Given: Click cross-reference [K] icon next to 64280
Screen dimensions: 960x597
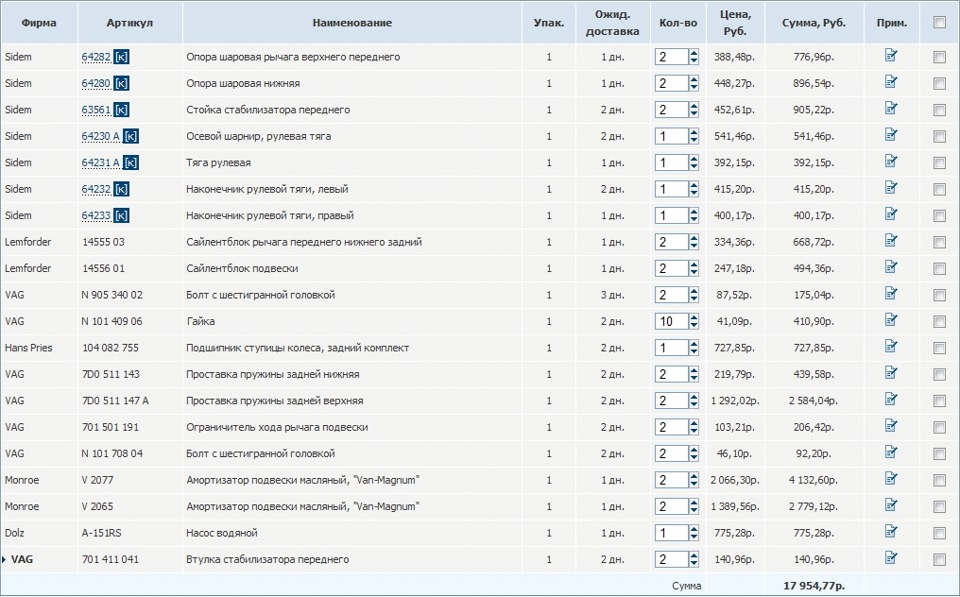Looking at the screenshot, I should [x=122, y=83].
